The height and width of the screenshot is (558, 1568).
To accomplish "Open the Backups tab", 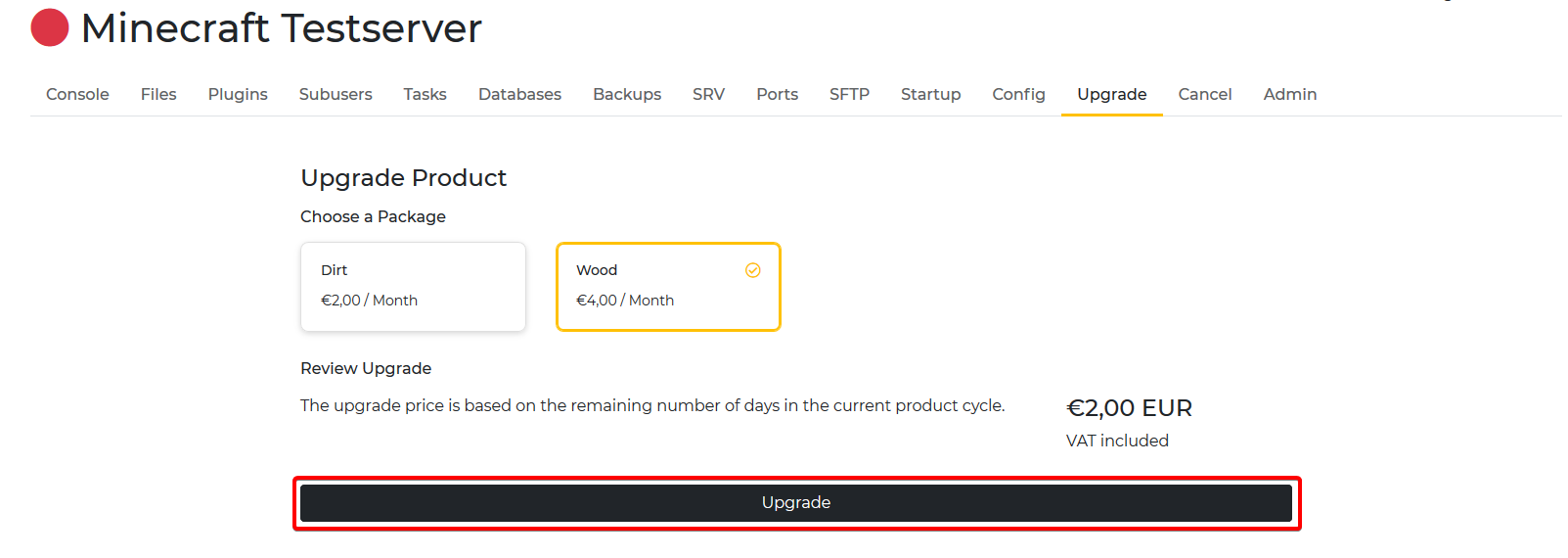I will tap(627, 94).
